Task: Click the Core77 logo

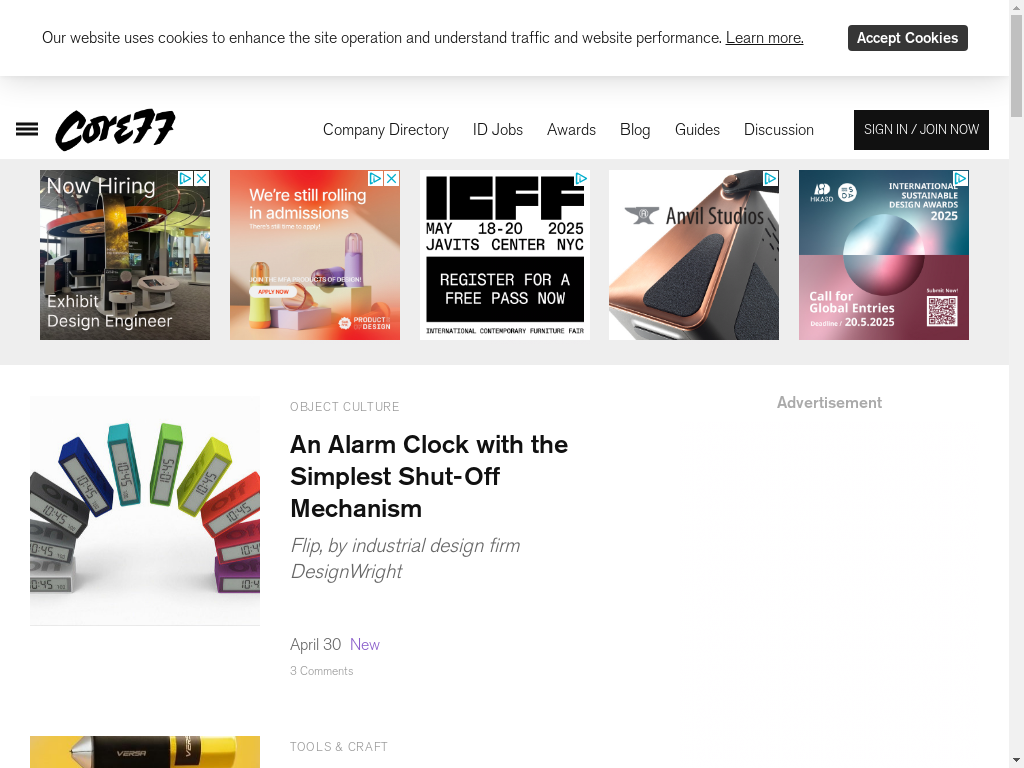Action: [116, 129]
